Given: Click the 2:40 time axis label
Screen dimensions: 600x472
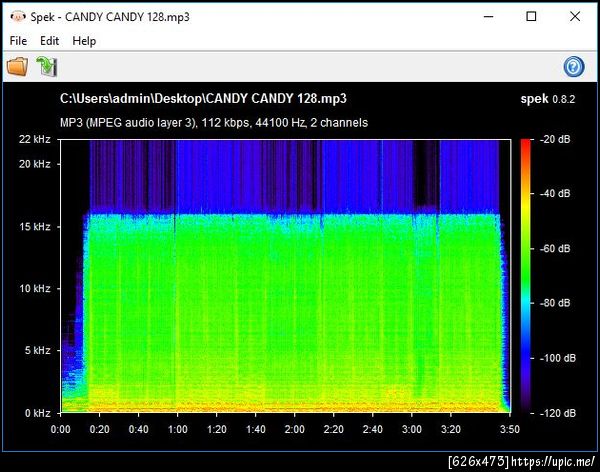Looking at the screenshot, I should [373, 429].
